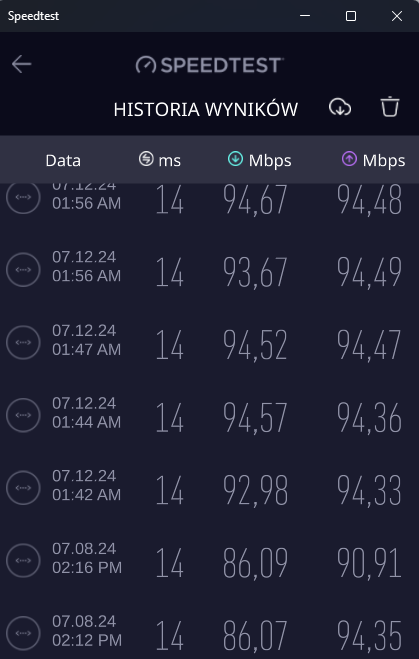Export results with cloud download icon
419x659 pixels.
(x=340, y=107)
